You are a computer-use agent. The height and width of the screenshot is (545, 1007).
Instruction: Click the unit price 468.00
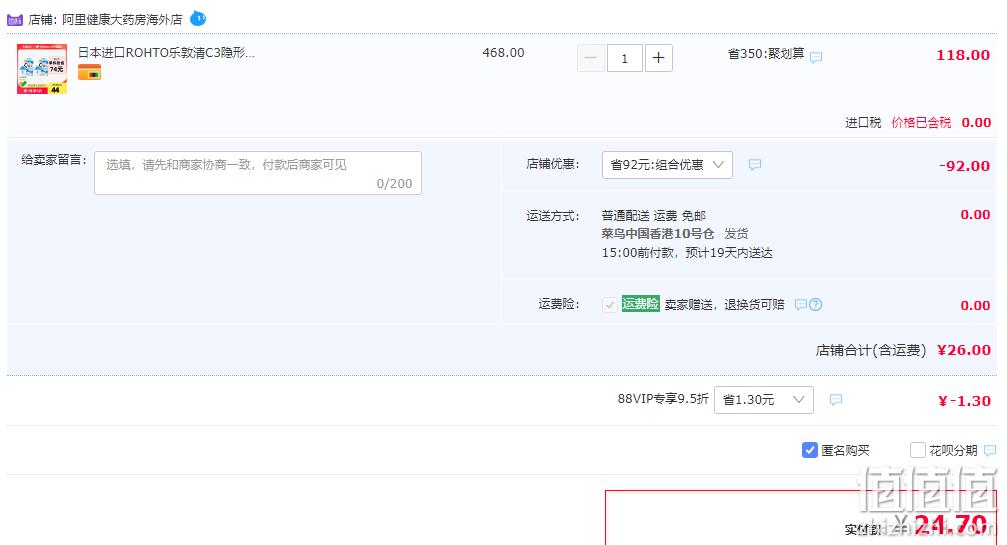tap(504, 53)
